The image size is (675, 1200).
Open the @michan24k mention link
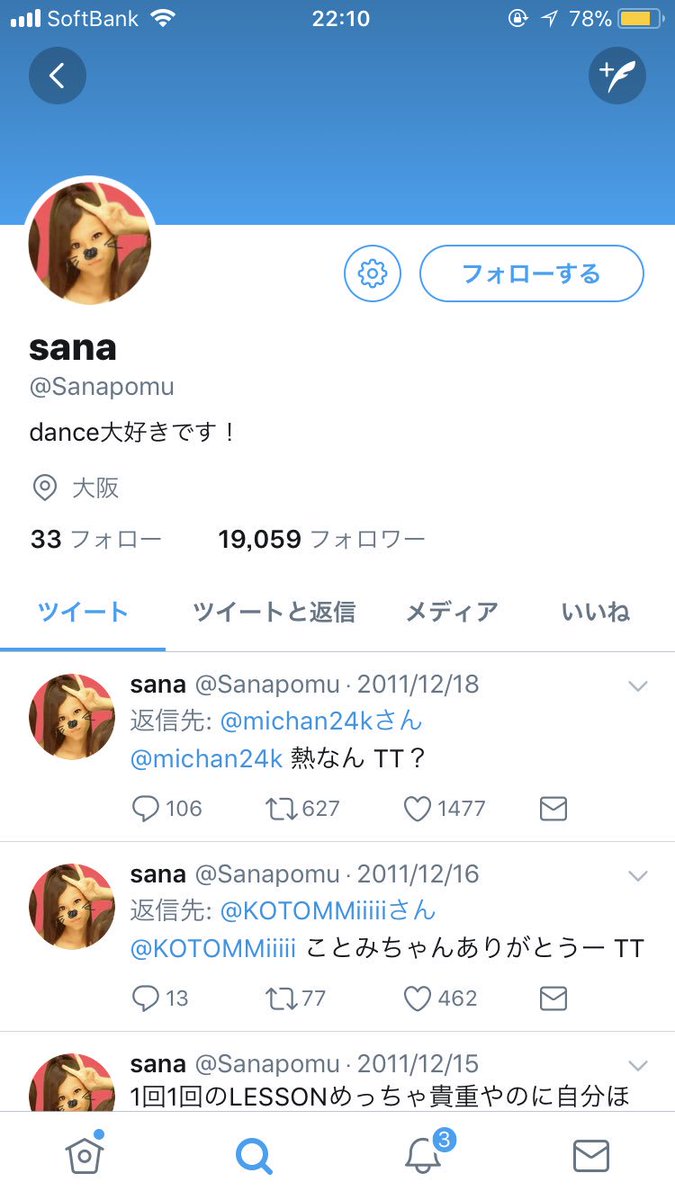[x=206, y=758]
